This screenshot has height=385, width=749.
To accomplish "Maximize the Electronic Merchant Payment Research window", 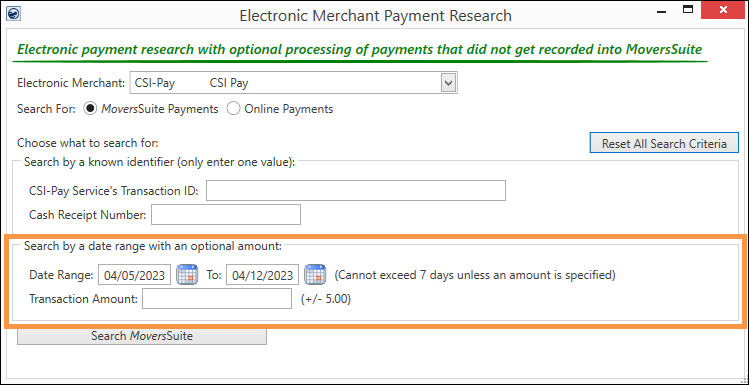I will [x=687, y=10].
